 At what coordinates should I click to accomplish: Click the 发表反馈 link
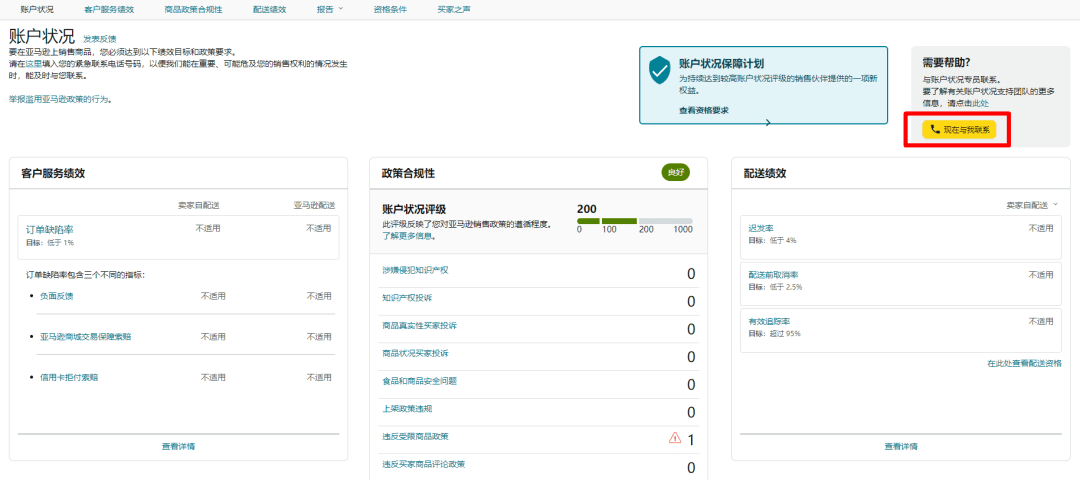(x=99, y=39)
